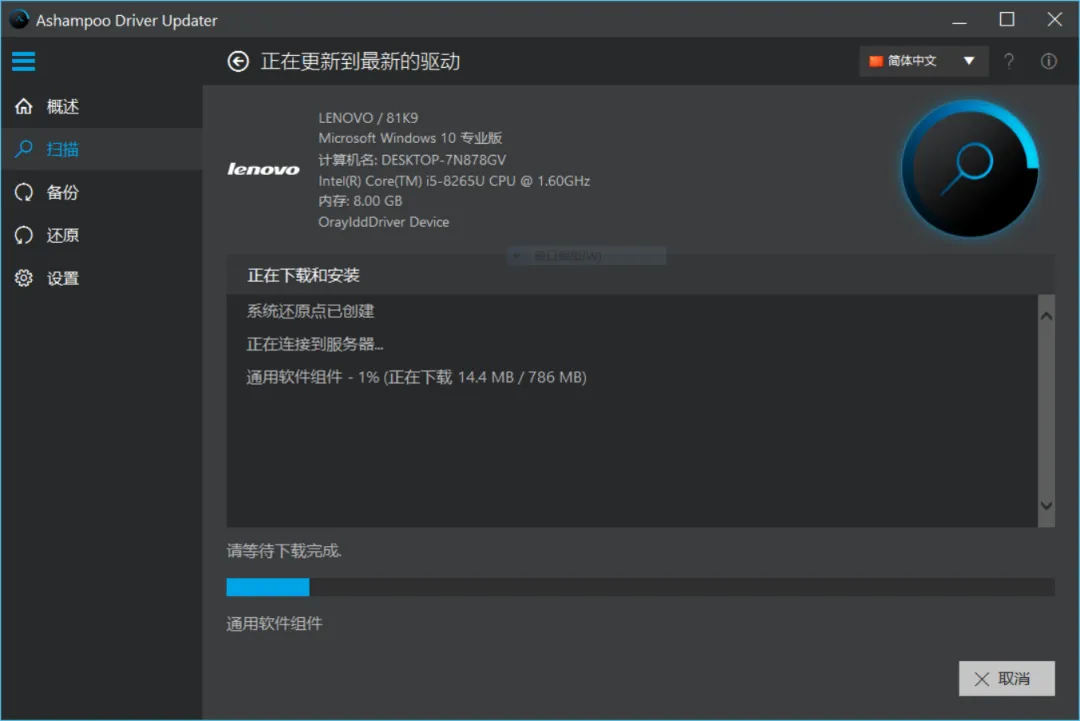Open the hamburger menu icon

pyautogui.click(x=23, y=61)
